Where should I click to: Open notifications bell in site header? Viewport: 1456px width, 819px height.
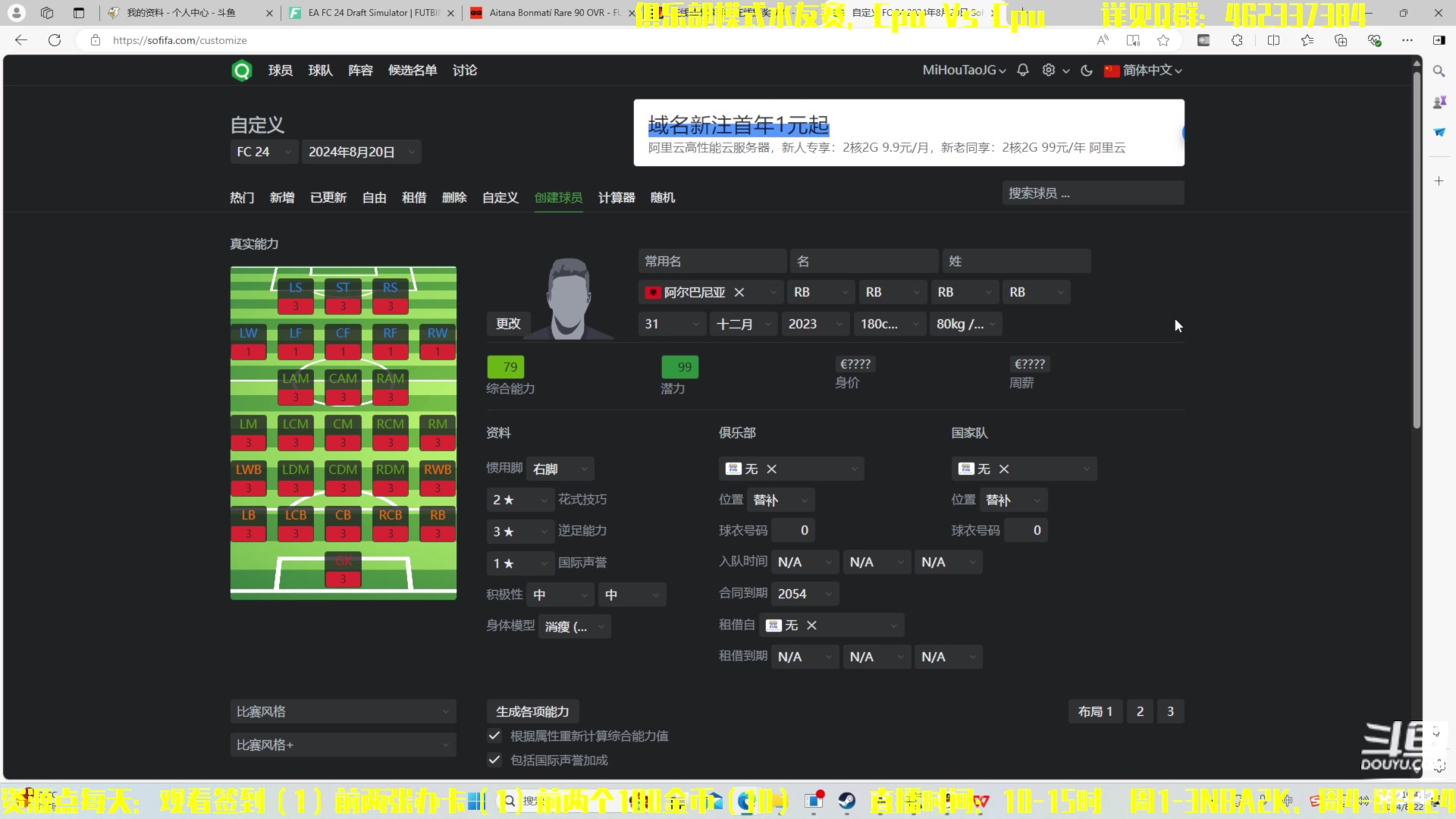(1023, 70)
